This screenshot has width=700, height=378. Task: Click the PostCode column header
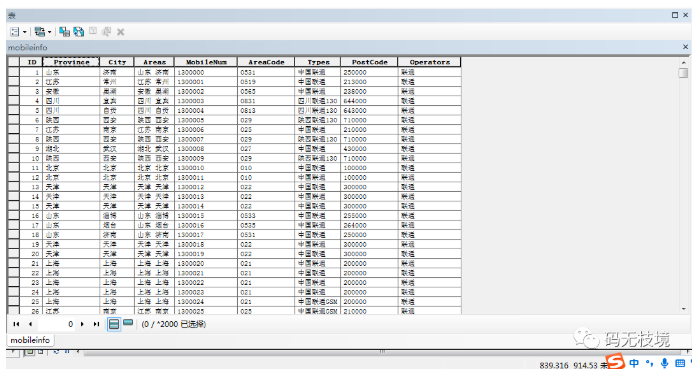369,62
